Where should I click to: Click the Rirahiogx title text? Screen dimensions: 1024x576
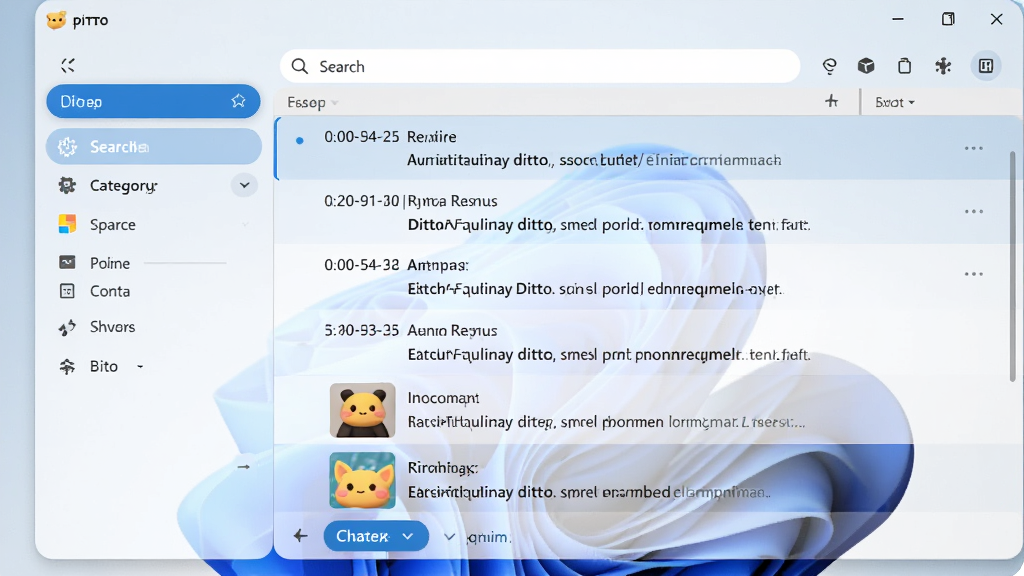(443, 468)
